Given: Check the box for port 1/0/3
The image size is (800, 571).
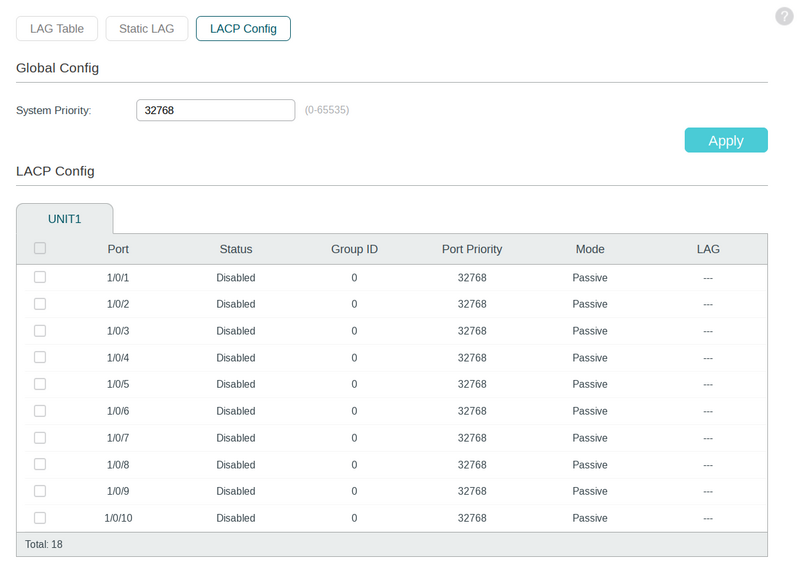Looking at the screenshot, I should coord(40,331).
